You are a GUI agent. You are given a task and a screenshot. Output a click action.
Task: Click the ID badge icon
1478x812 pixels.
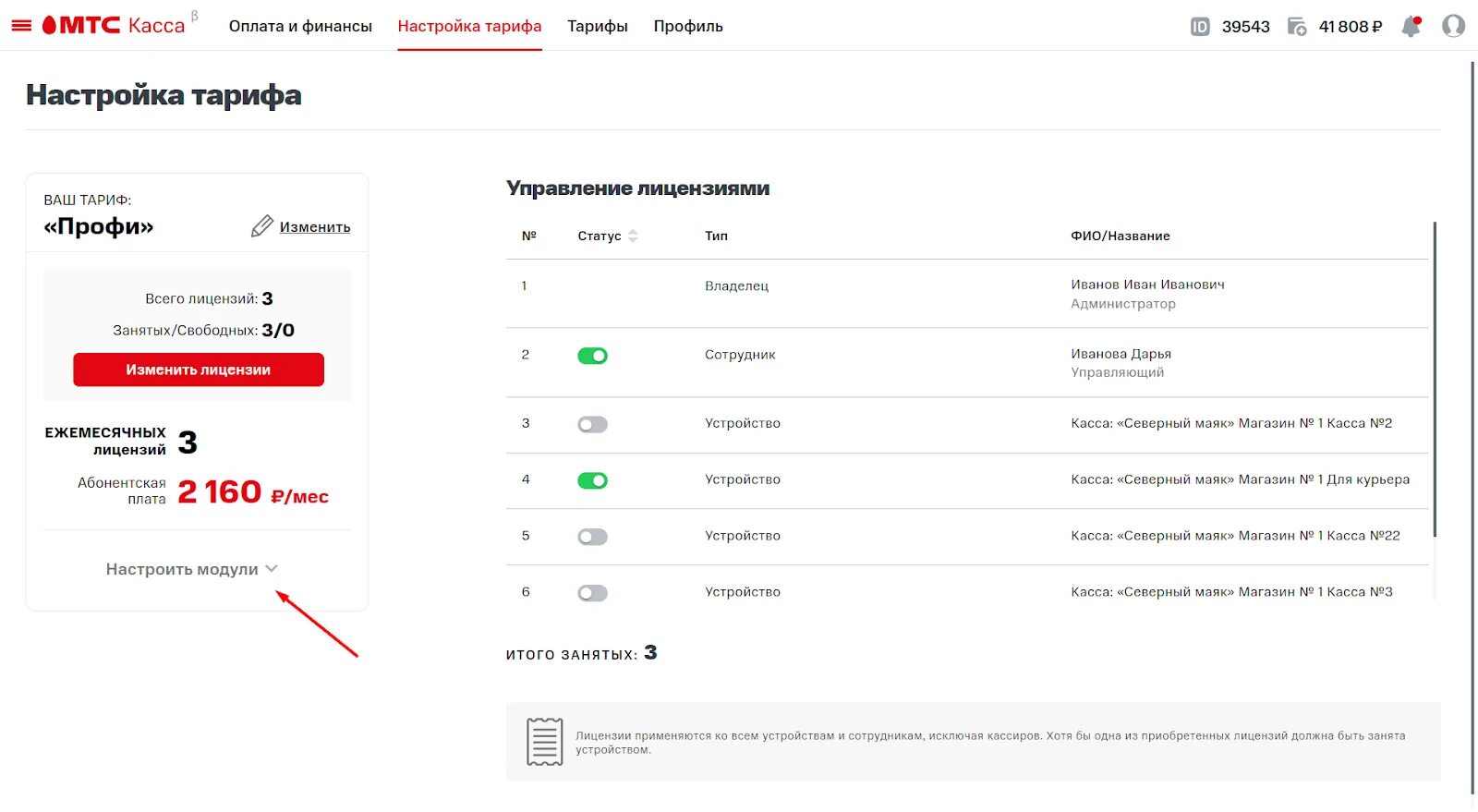1200,27
